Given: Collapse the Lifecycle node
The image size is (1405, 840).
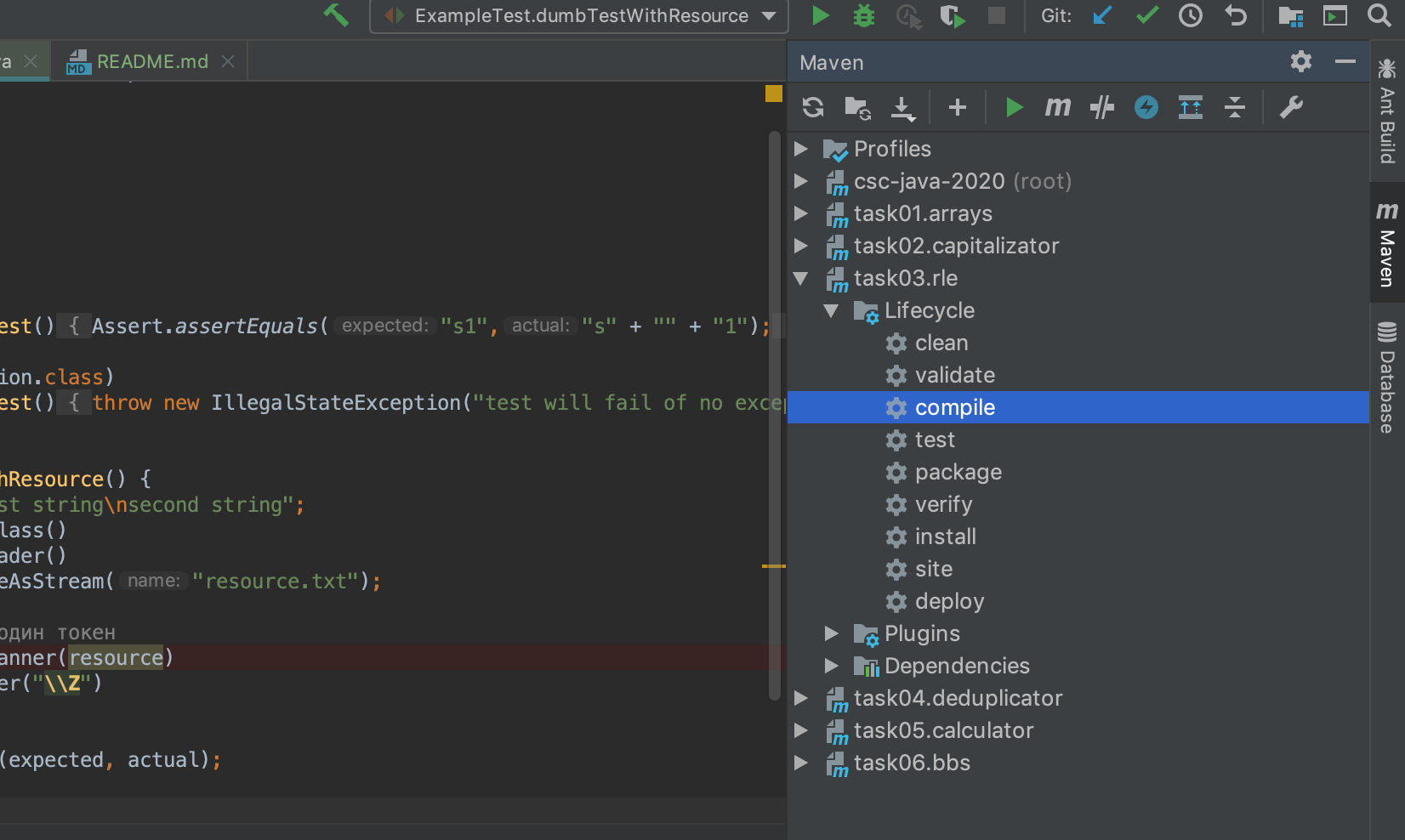Looking at the screenshot, I should click(831, 310).
